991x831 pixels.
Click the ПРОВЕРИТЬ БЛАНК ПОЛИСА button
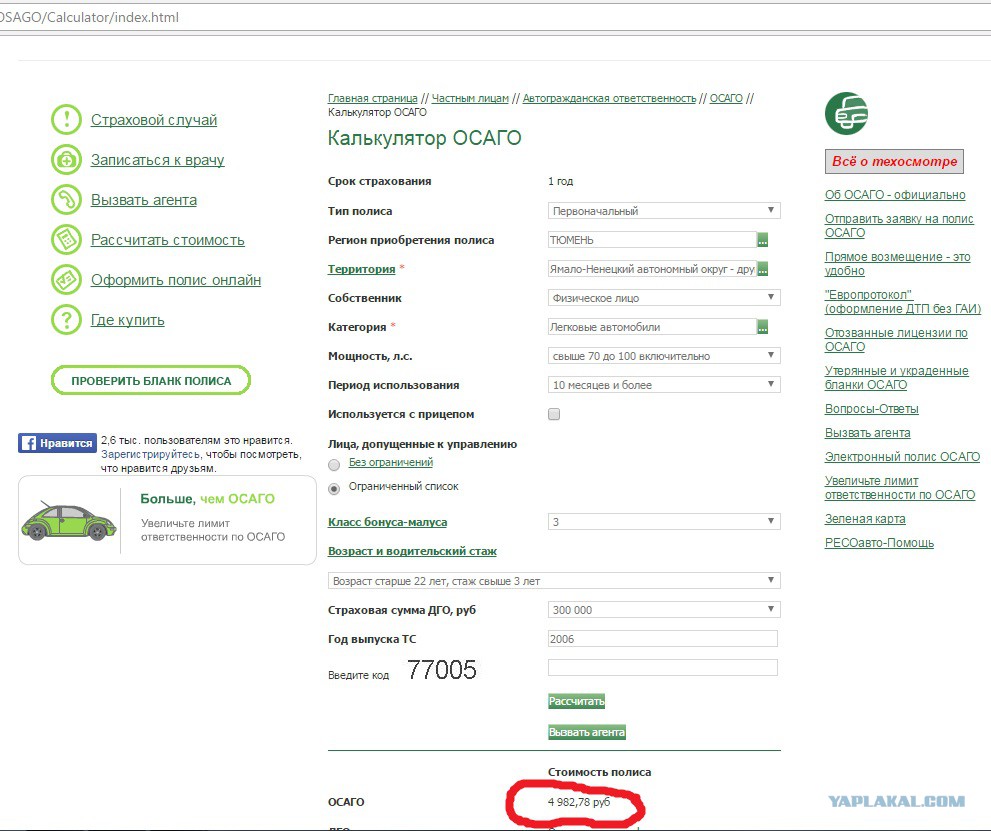click(151, 381)
